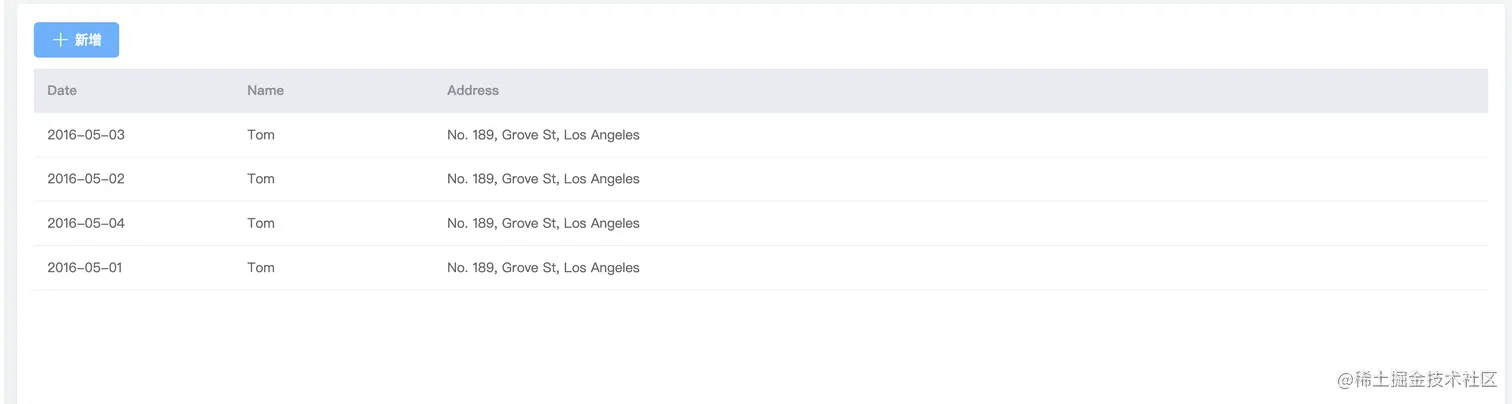Viewport: 1512px width, 404px height.
Task: Click the address in the 2016-05-01 row
Action: click(543, 268)
